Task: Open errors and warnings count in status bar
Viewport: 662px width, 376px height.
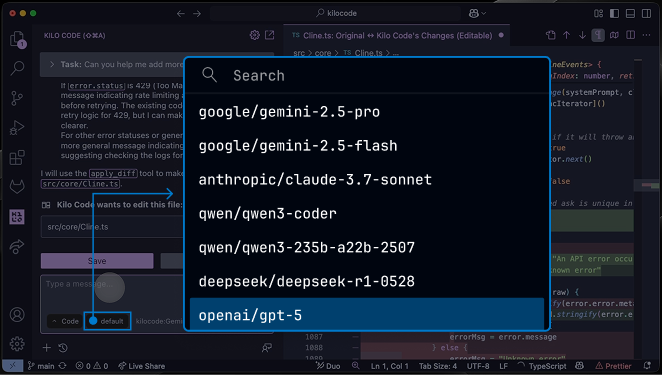Action: 92,366
